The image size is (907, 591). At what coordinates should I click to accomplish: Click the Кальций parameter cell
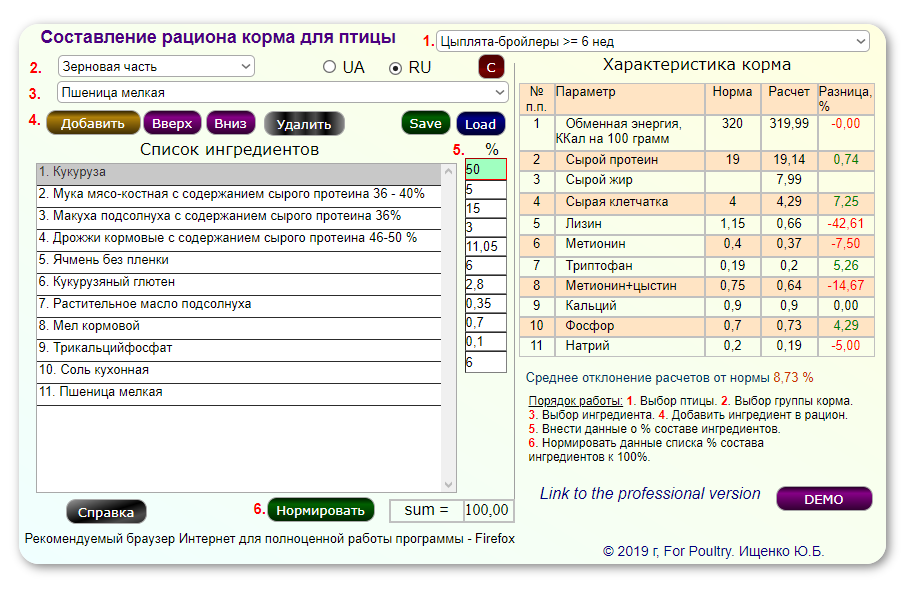[629, 306]
